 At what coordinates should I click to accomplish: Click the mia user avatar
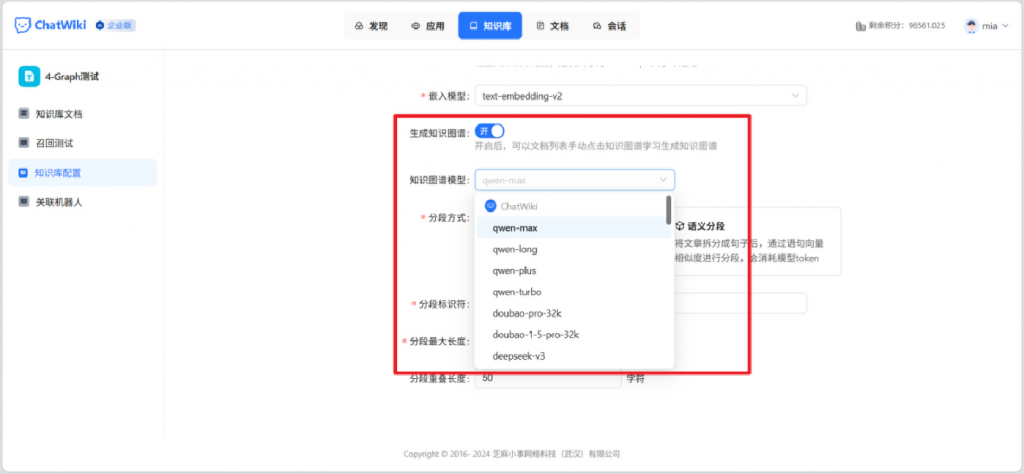972,25
